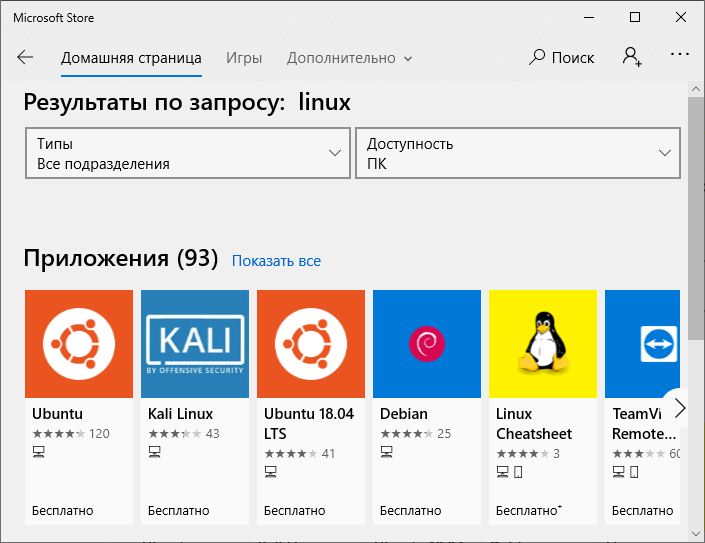
Task: Expand the Доступность filter dropdown
Action: pos(518,153)
